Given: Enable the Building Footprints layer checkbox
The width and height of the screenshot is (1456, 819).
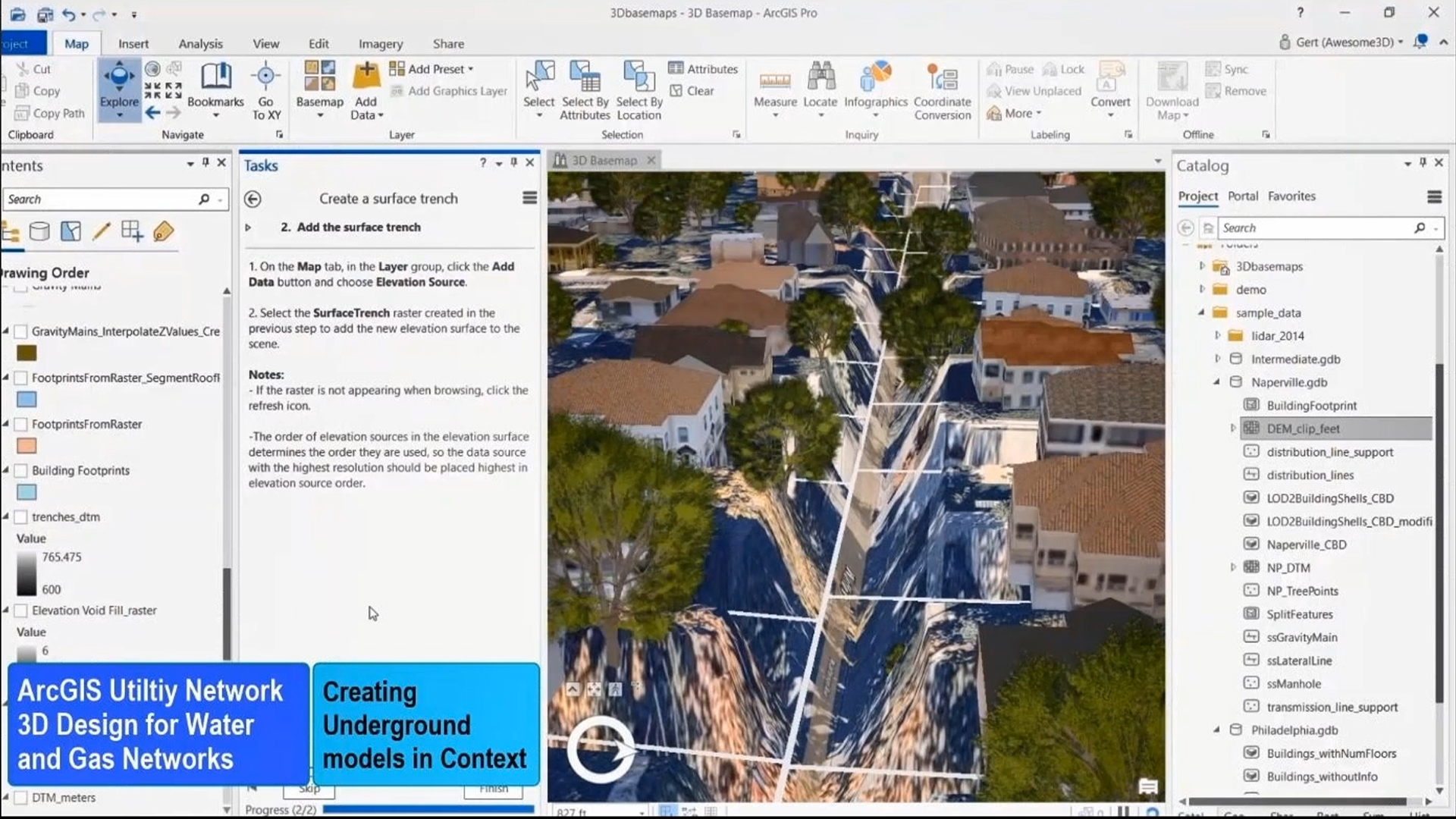Looking at the screenshot, I should point(21,471).
